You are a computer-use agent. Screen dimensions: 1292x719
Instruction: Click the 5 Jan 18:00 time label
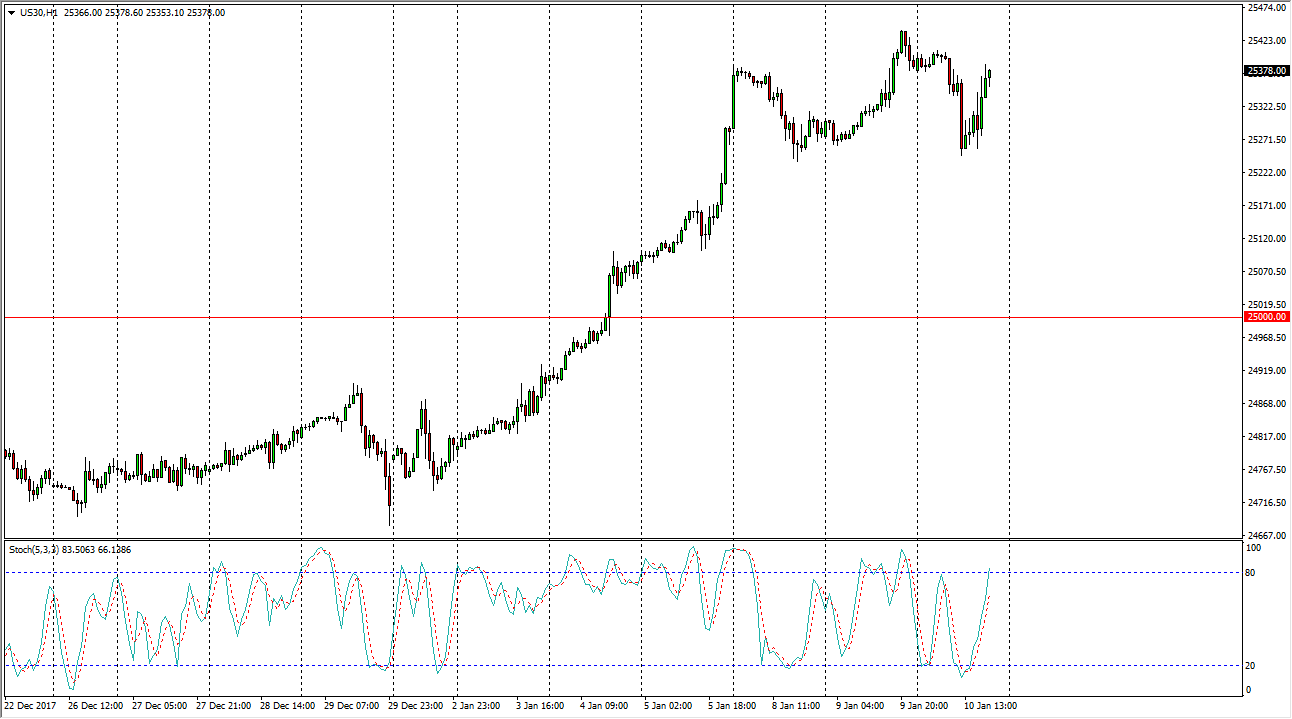[734, 706]
